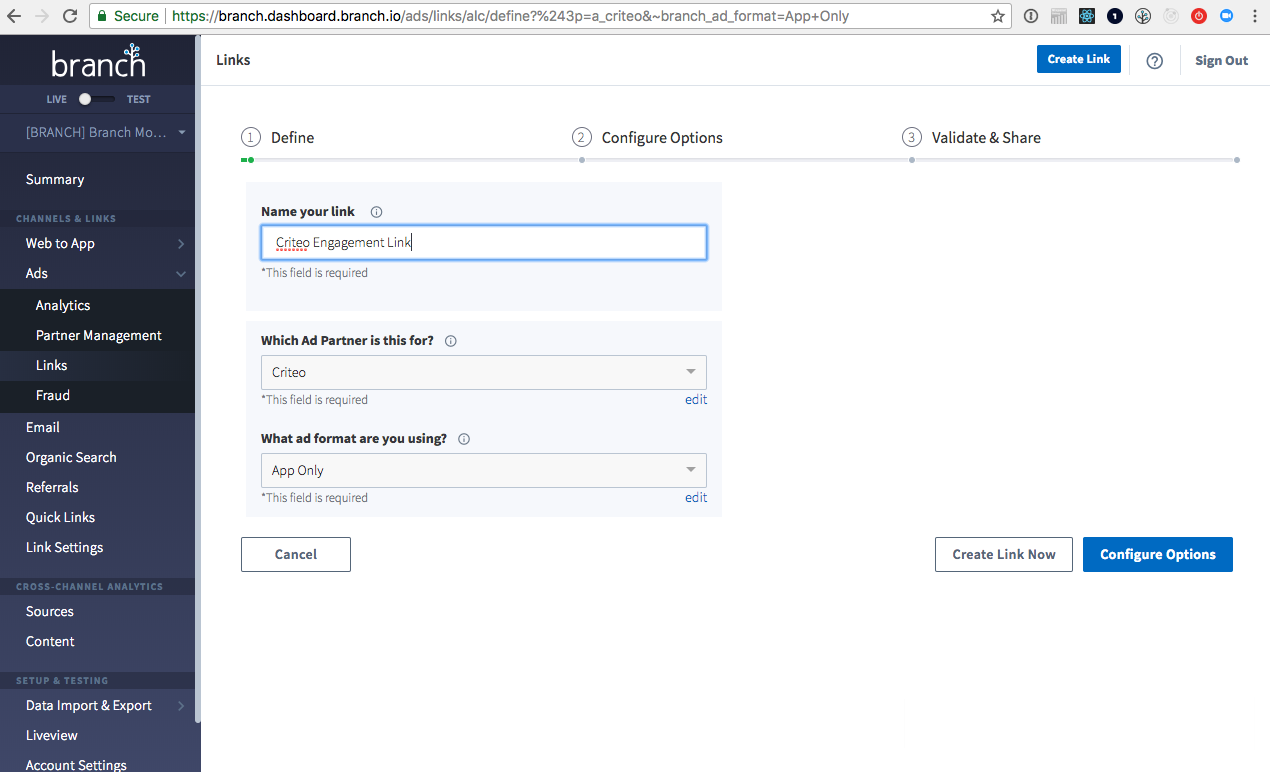Click the Create Link button in header

click(x=1078, y=59)
